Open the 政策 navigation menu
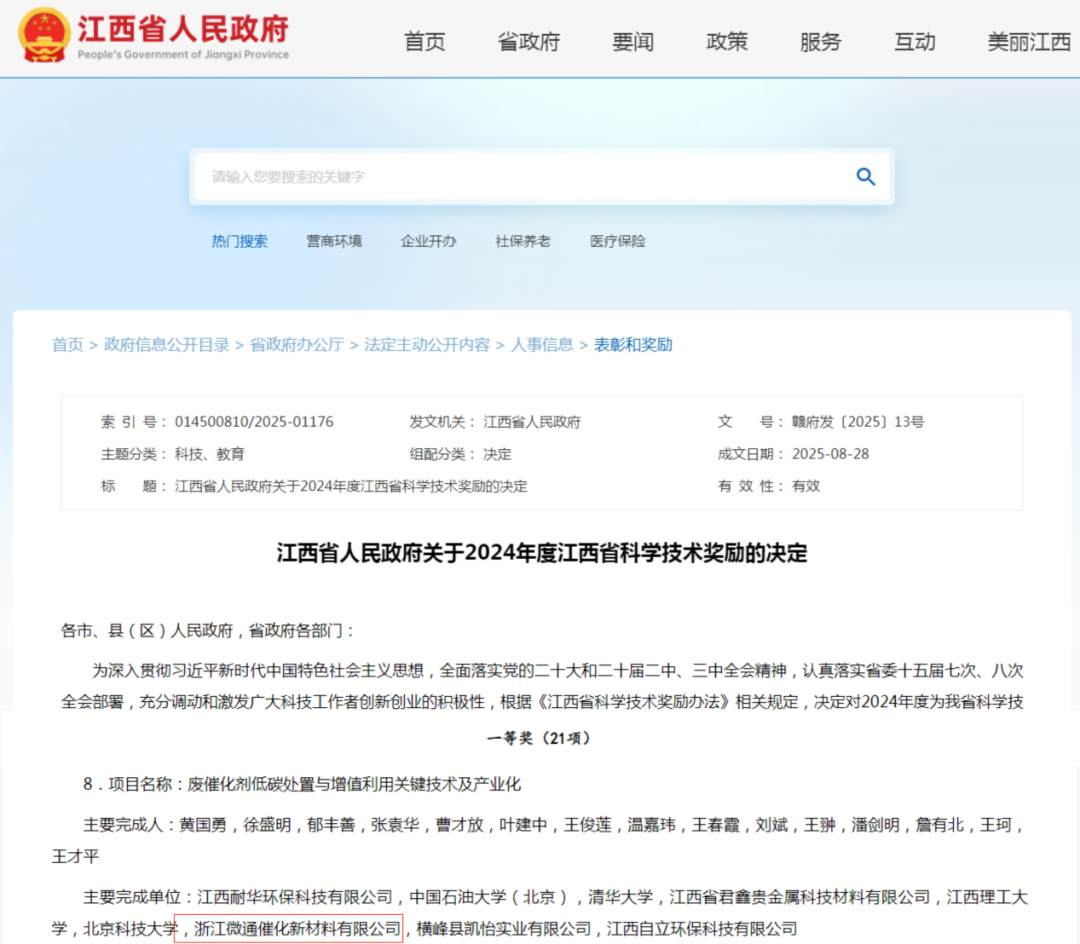 [727, 42]
